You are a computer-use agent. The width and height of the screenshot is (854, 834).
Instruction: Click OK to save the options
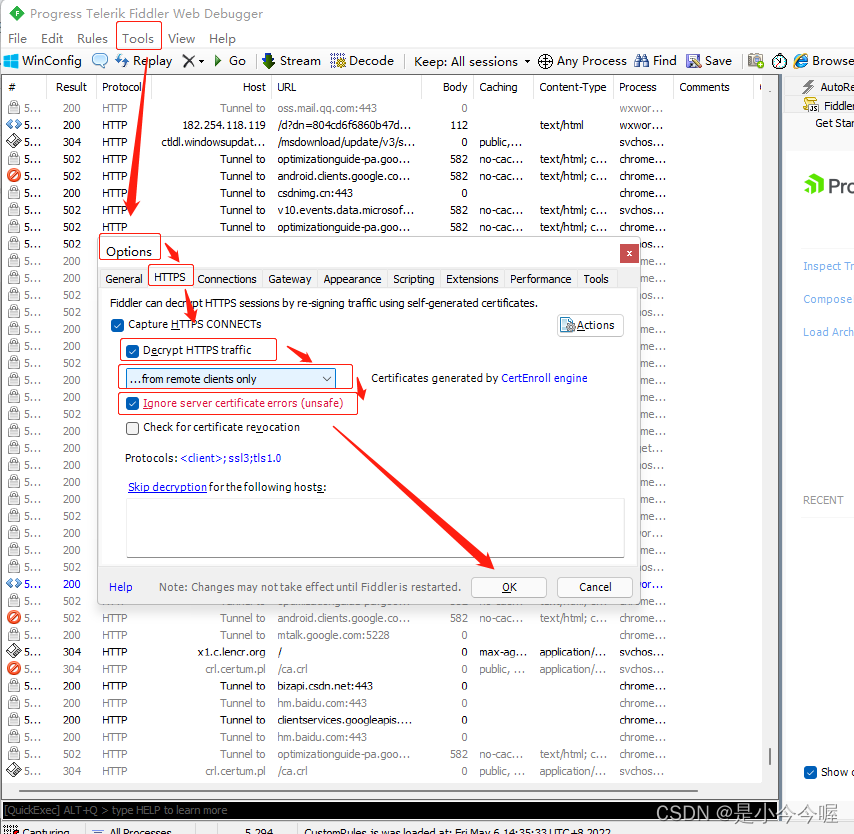509,587
